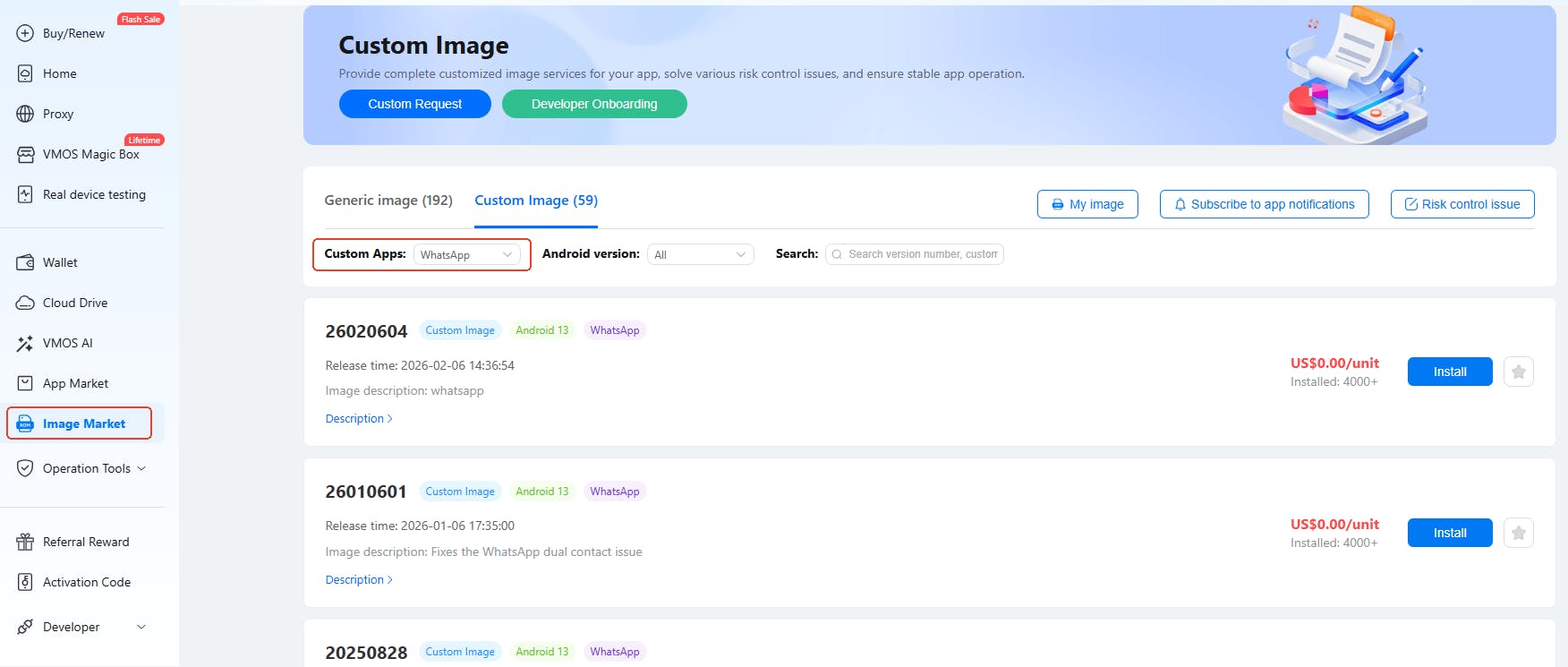1568x667 pixels.
Task: Install image 26010601
Action: coord(1450,533)
